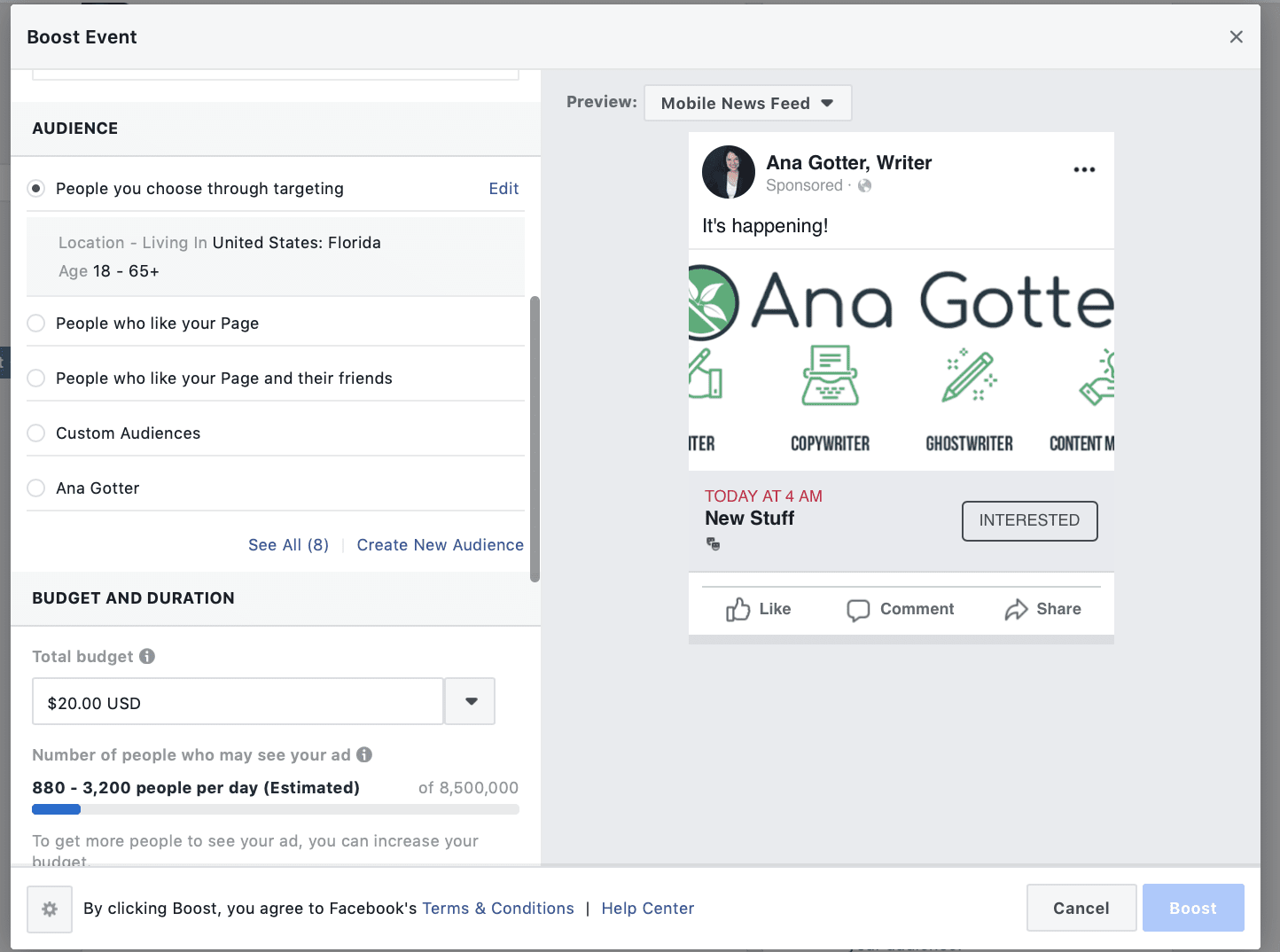1280x952 pixels.
Task: Open See All (8) audiences
Action: pos(288,545)
